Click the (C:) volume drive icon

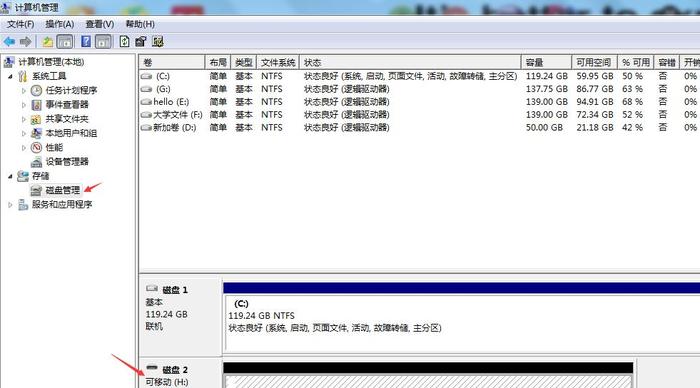pos(146,76)
